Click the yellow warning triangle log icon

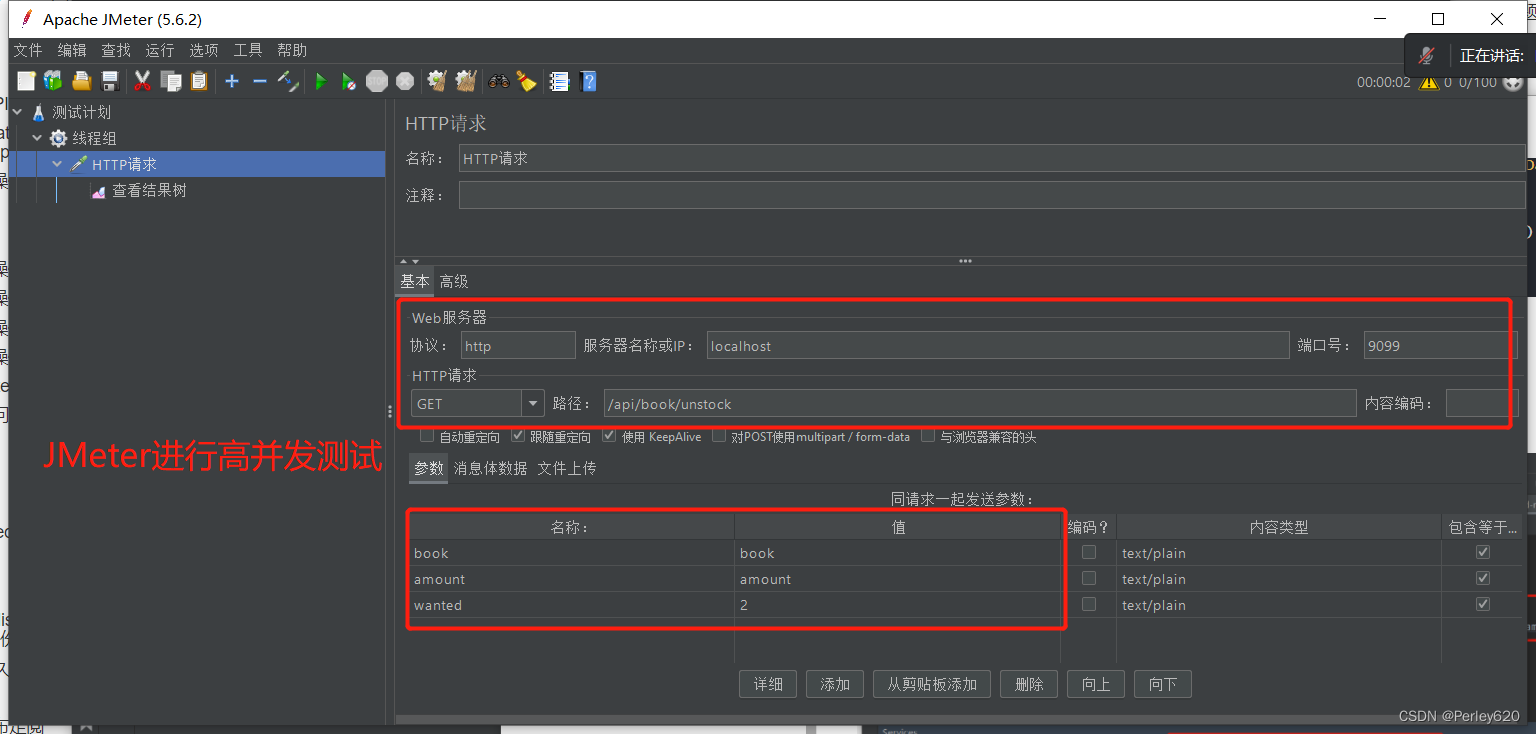1428,82
